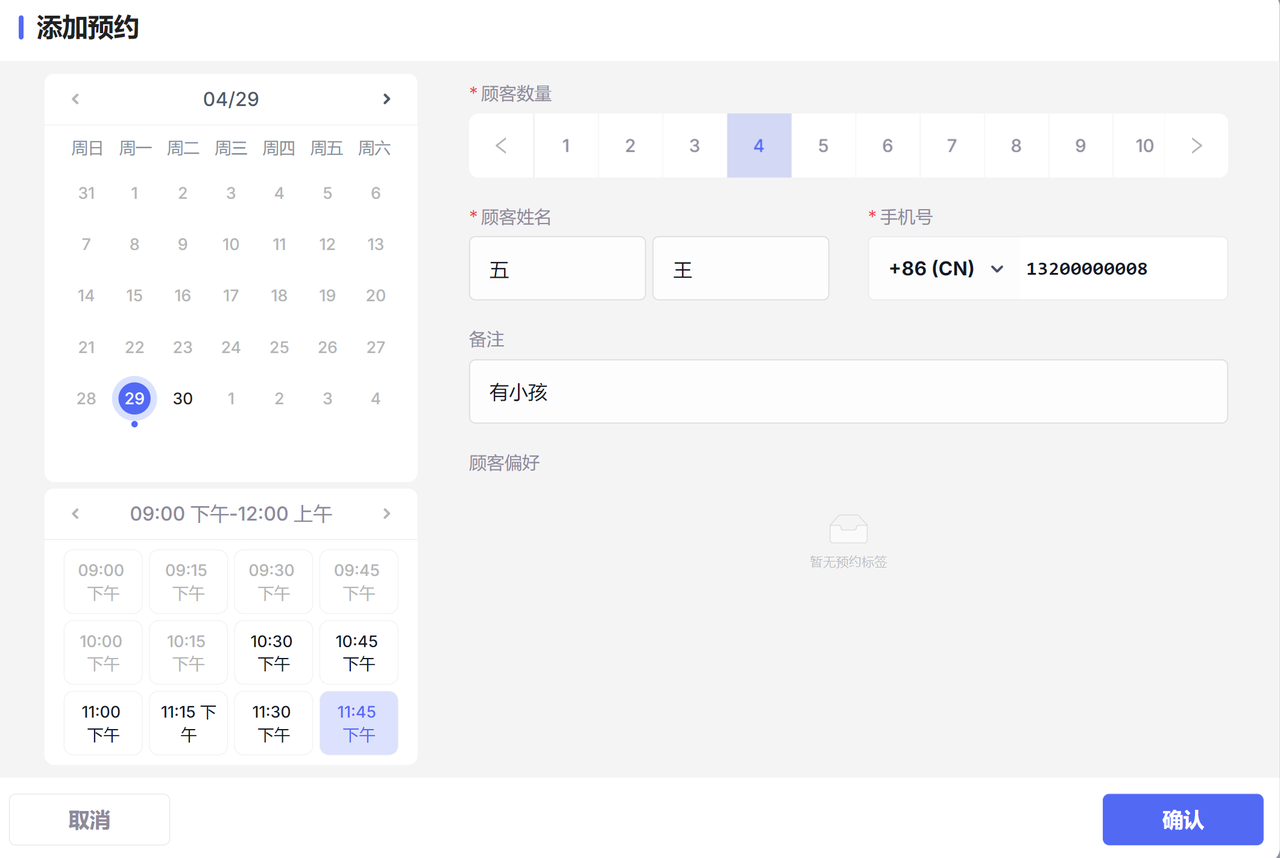
Task: Click date 10 in the calendar
Action: (x=231, y=245)
